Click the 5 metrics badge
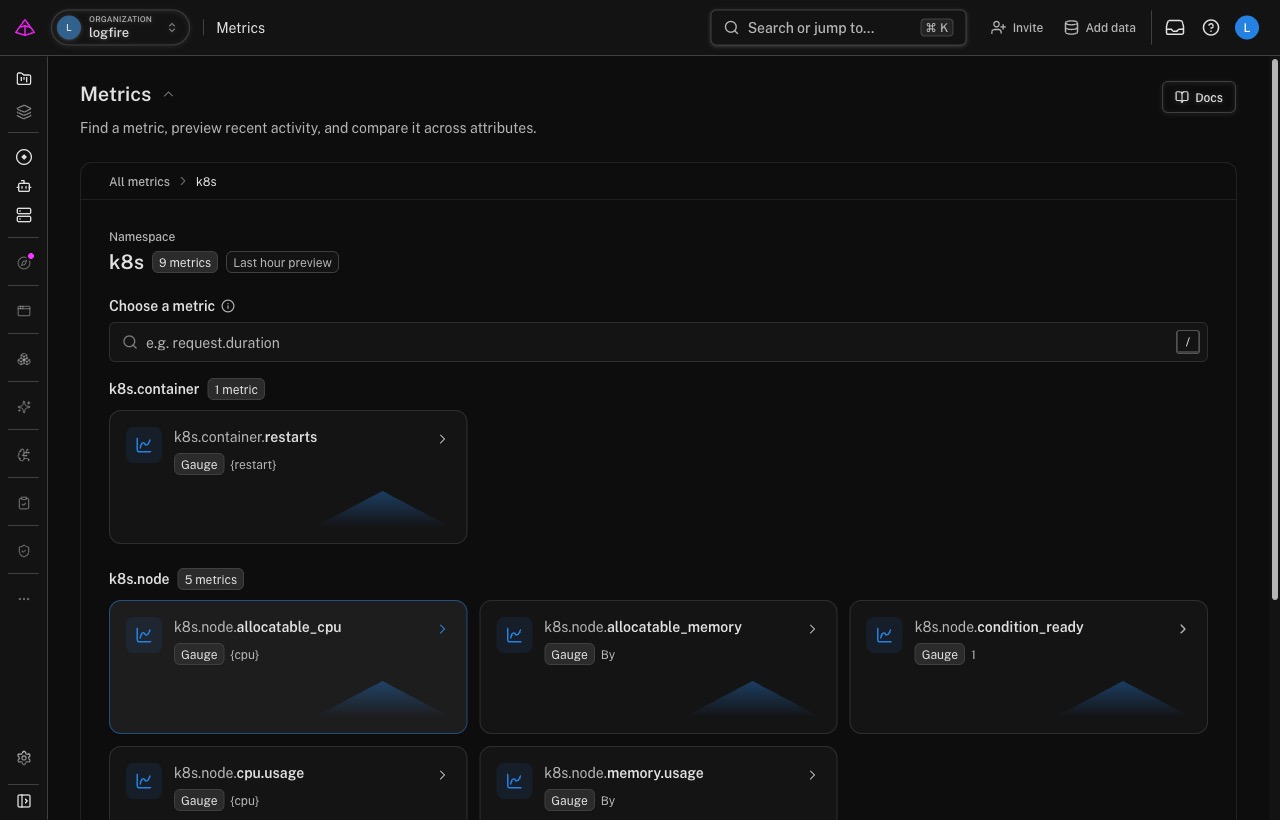 point(211,579)
